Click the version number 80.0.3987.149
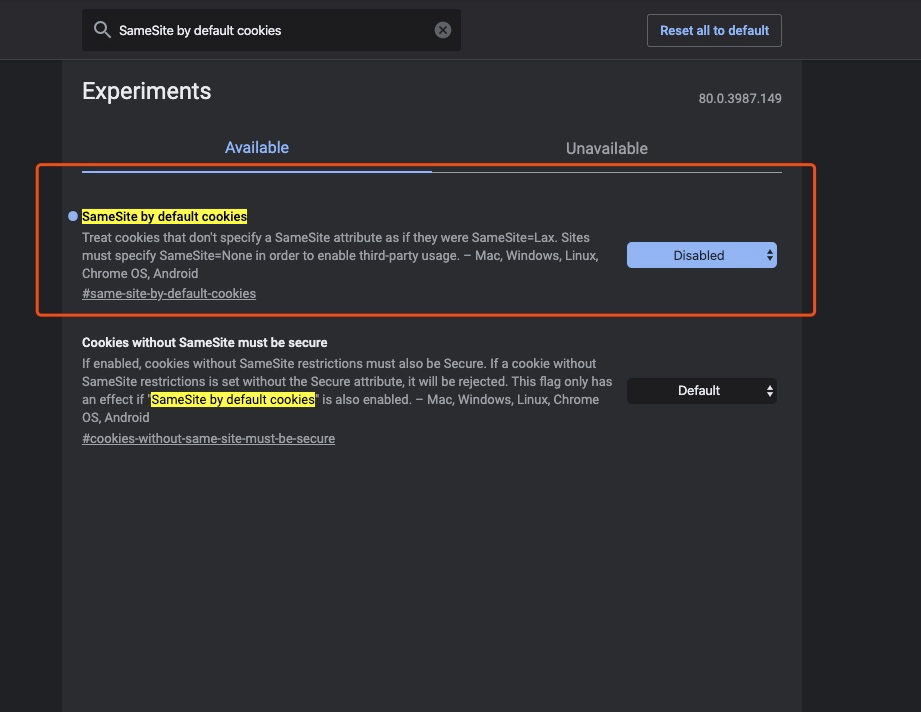 point(740,99)
